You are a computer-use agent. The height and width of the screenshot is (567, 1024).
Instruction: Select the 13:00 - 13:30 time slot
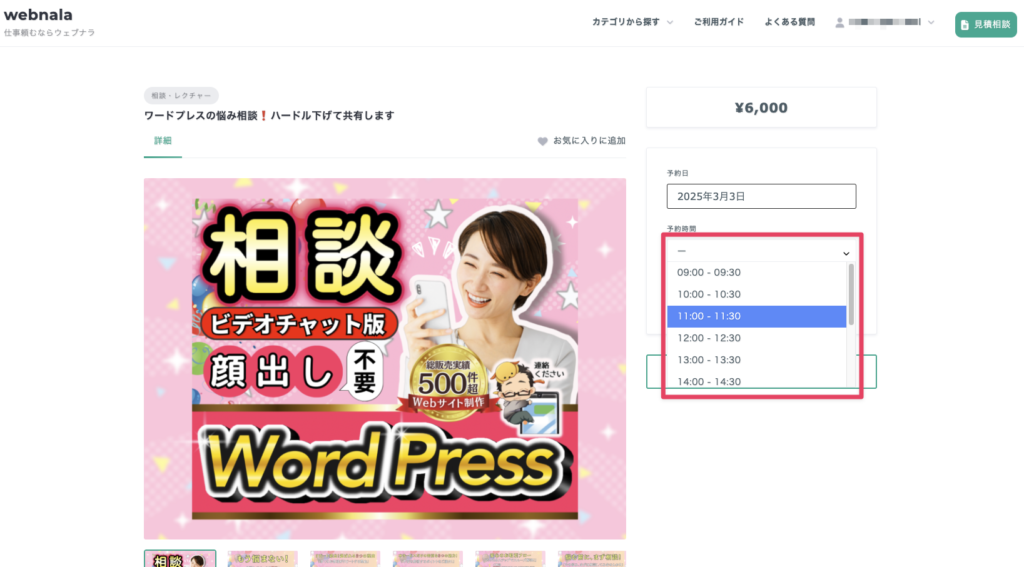(x=756, y=360)
